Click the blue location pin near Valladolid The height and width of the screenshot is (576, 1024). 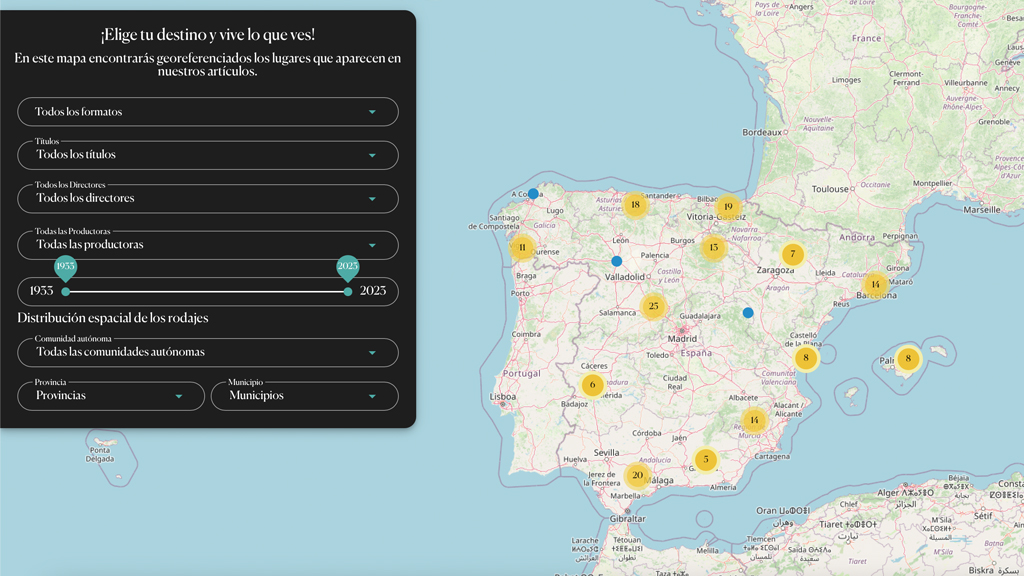[x=617, y=261]
